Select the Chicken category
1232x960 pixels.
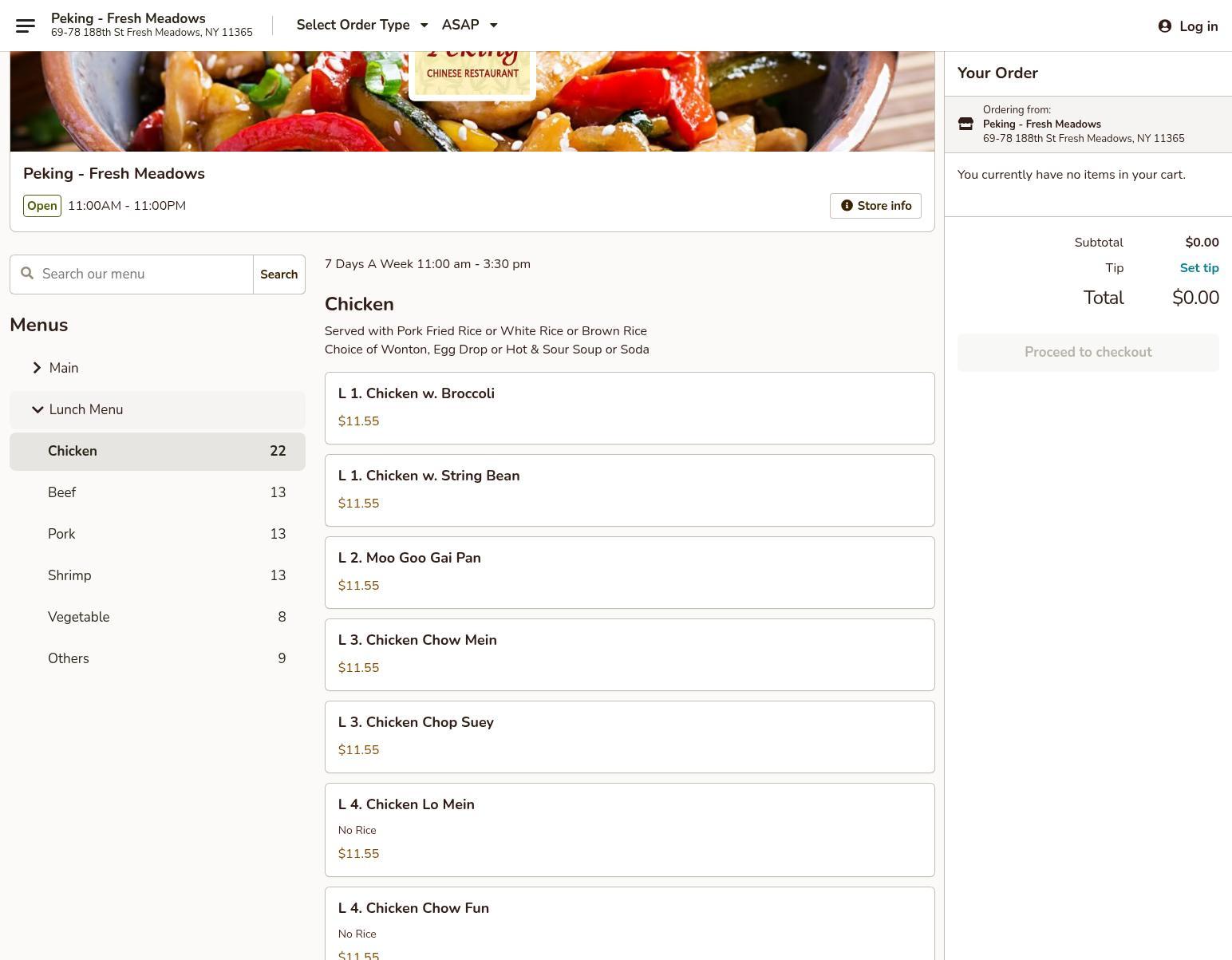pyautogui.click(x=157, y=451)
